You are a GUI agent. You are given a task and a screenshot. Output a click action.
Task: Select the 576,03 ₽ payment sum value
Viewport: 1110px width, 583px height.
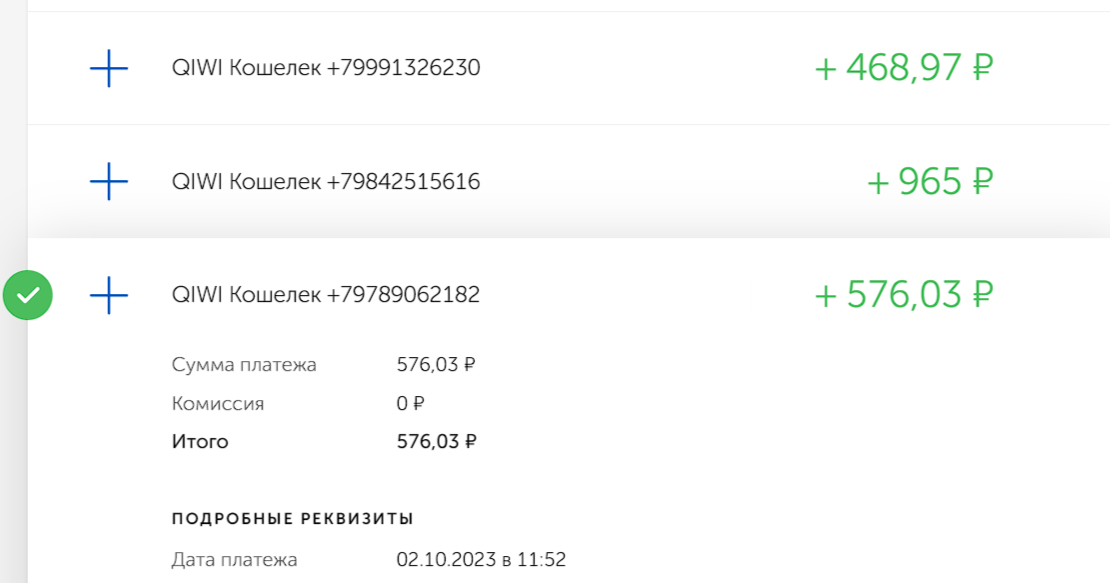point(436,365)
